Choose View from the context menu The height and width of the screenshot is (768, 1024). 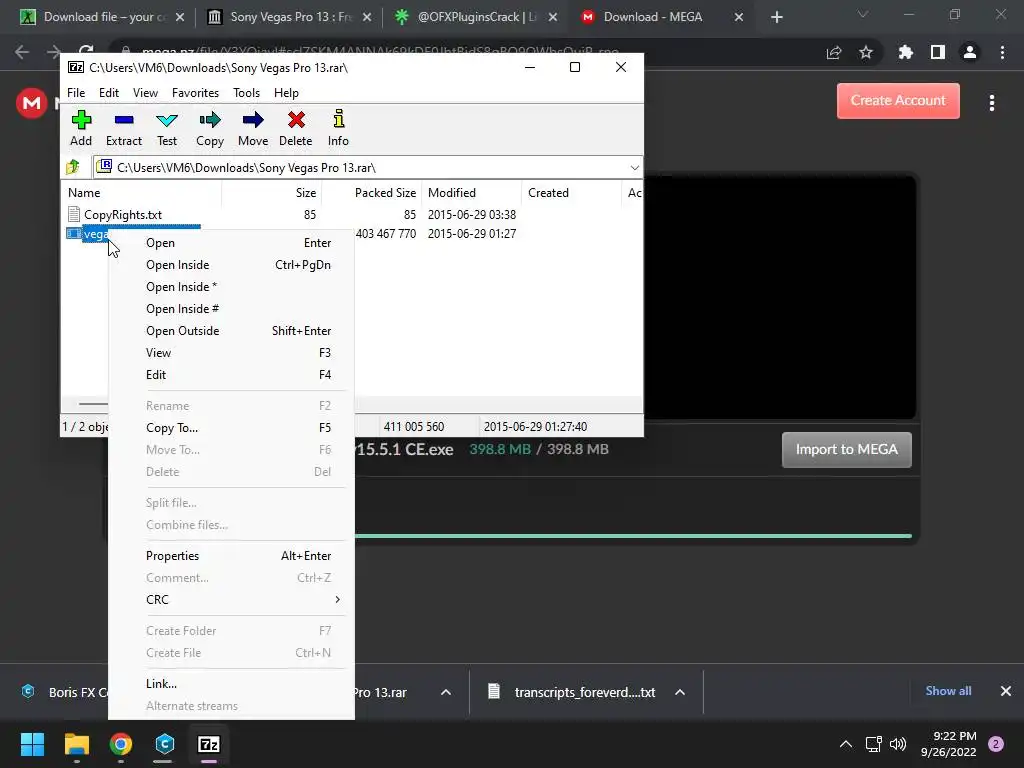point(231,353)
